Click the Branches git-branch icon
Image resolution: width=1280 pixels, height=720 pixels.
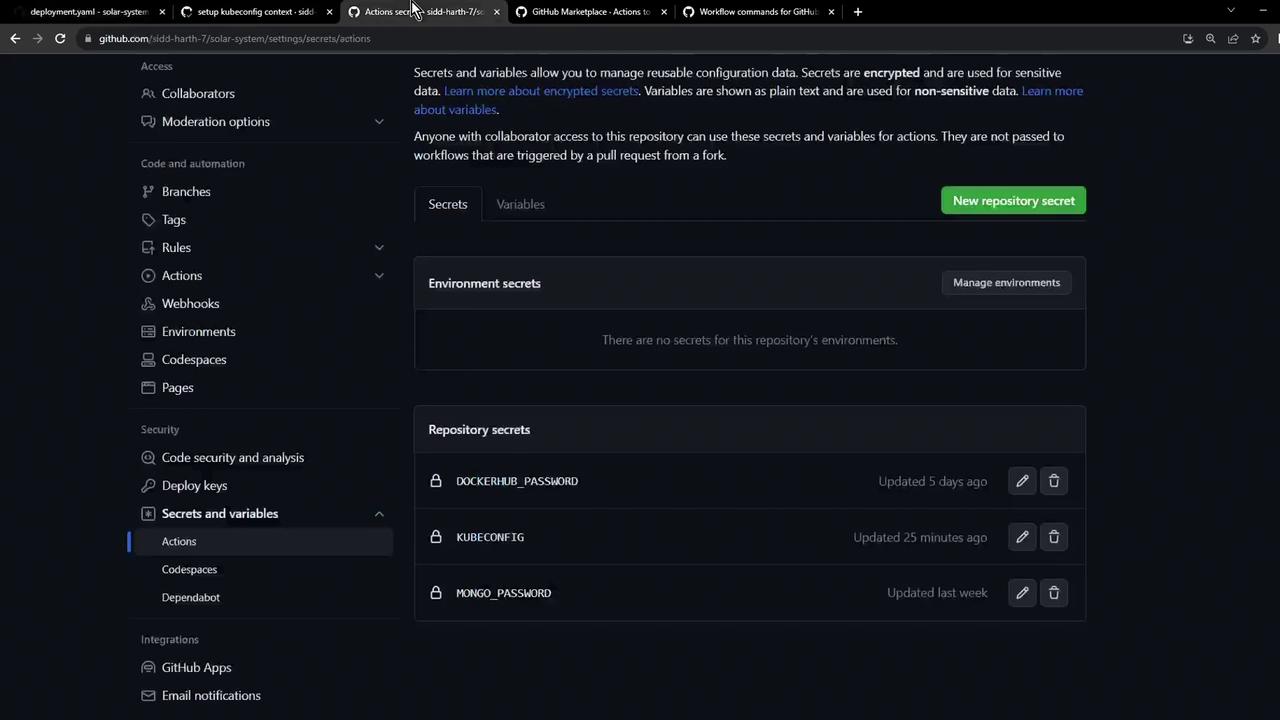(148, 192)
